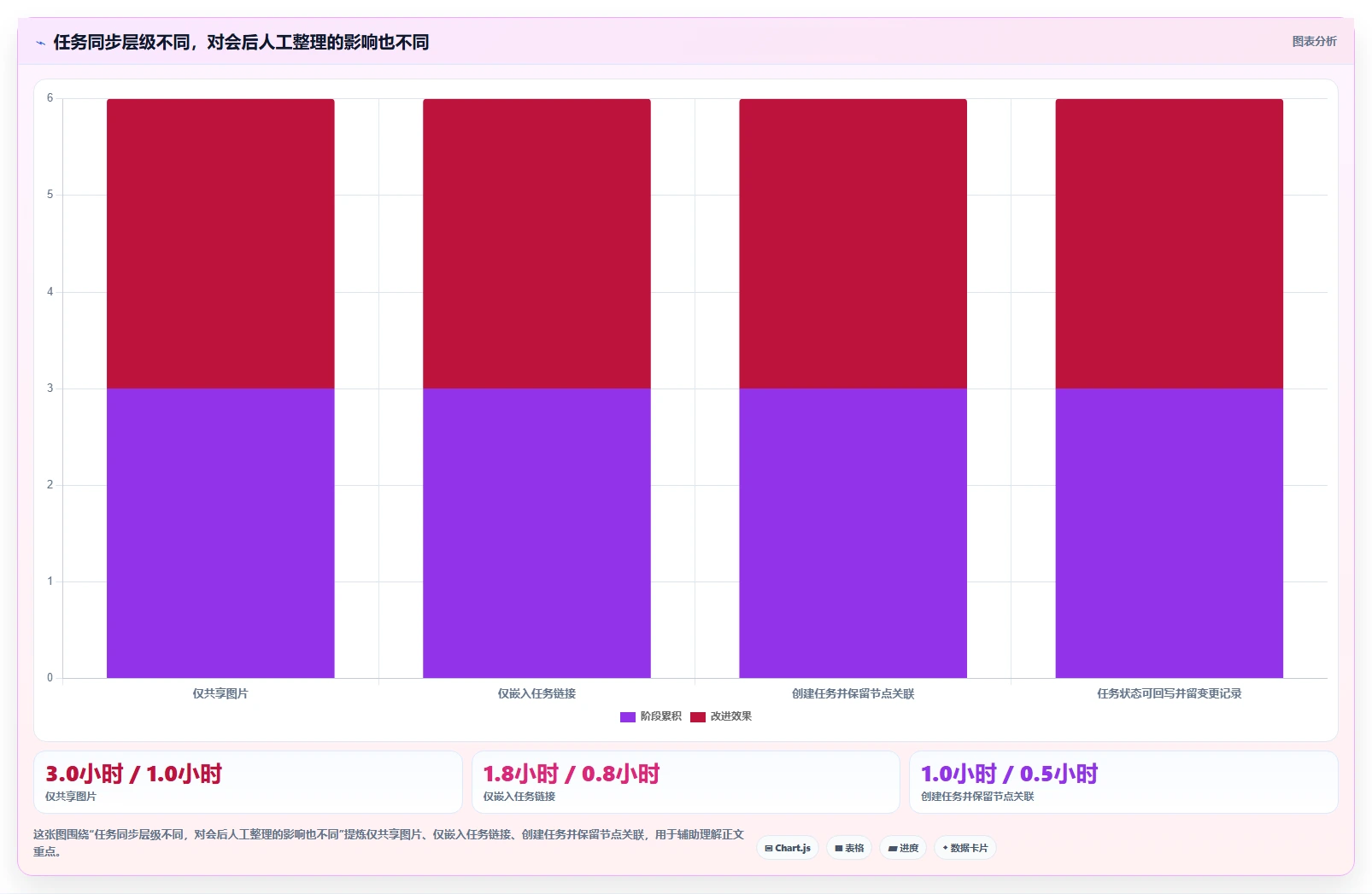Click the x-axis label 仅嵌入任务链接
This screenshot has height=894, width=1372.
tap(536, 693)
